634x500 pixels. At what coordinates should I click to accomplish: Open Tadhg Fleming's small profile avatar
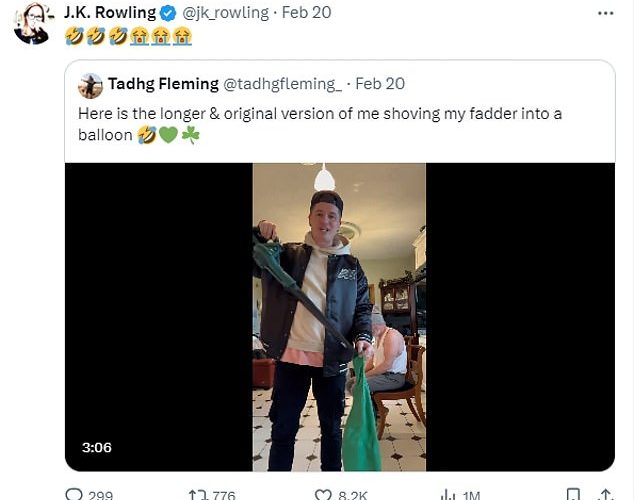[x=90, y=85]
